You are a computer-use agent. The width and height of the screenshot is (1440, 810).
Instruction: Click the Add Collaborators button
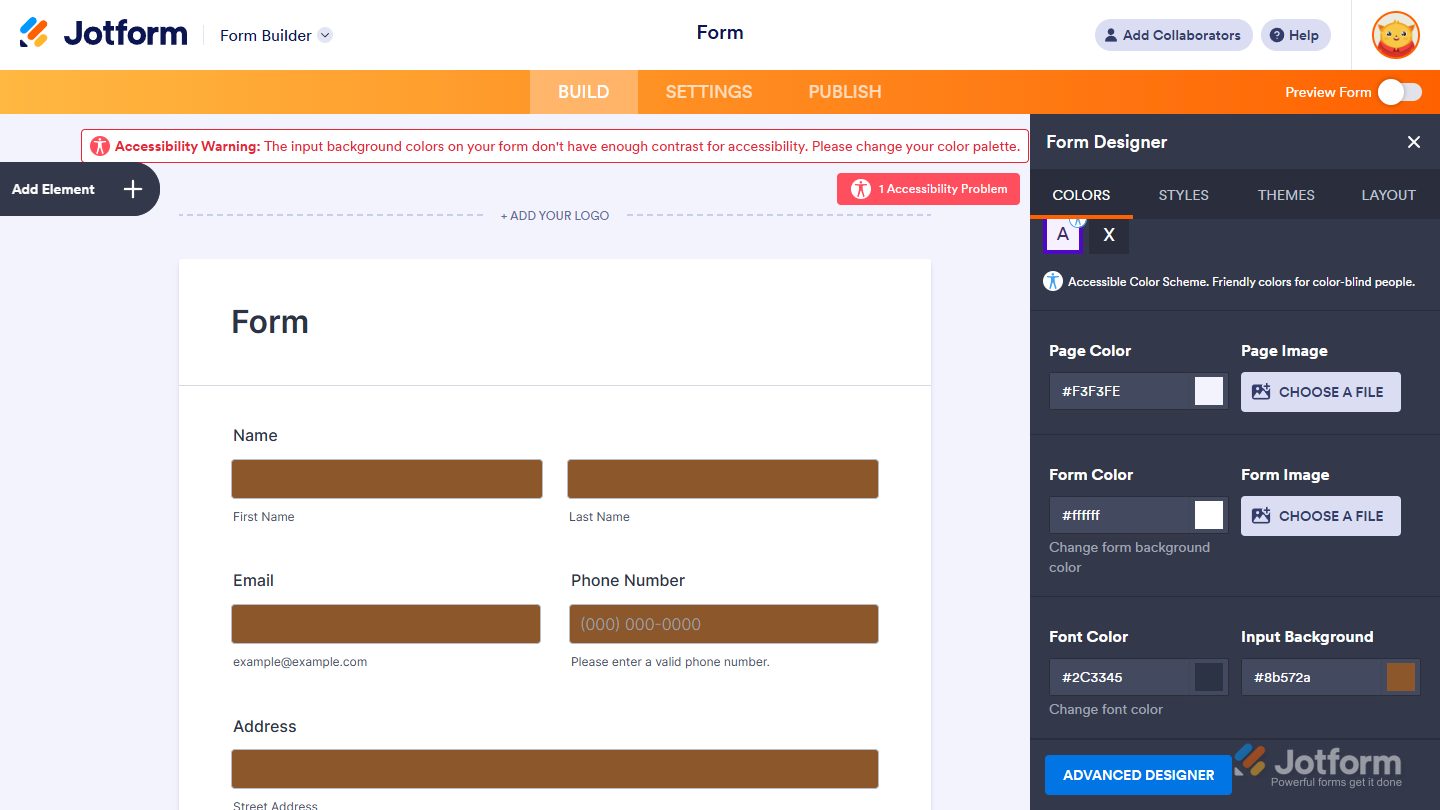(x=1173, y=35)
